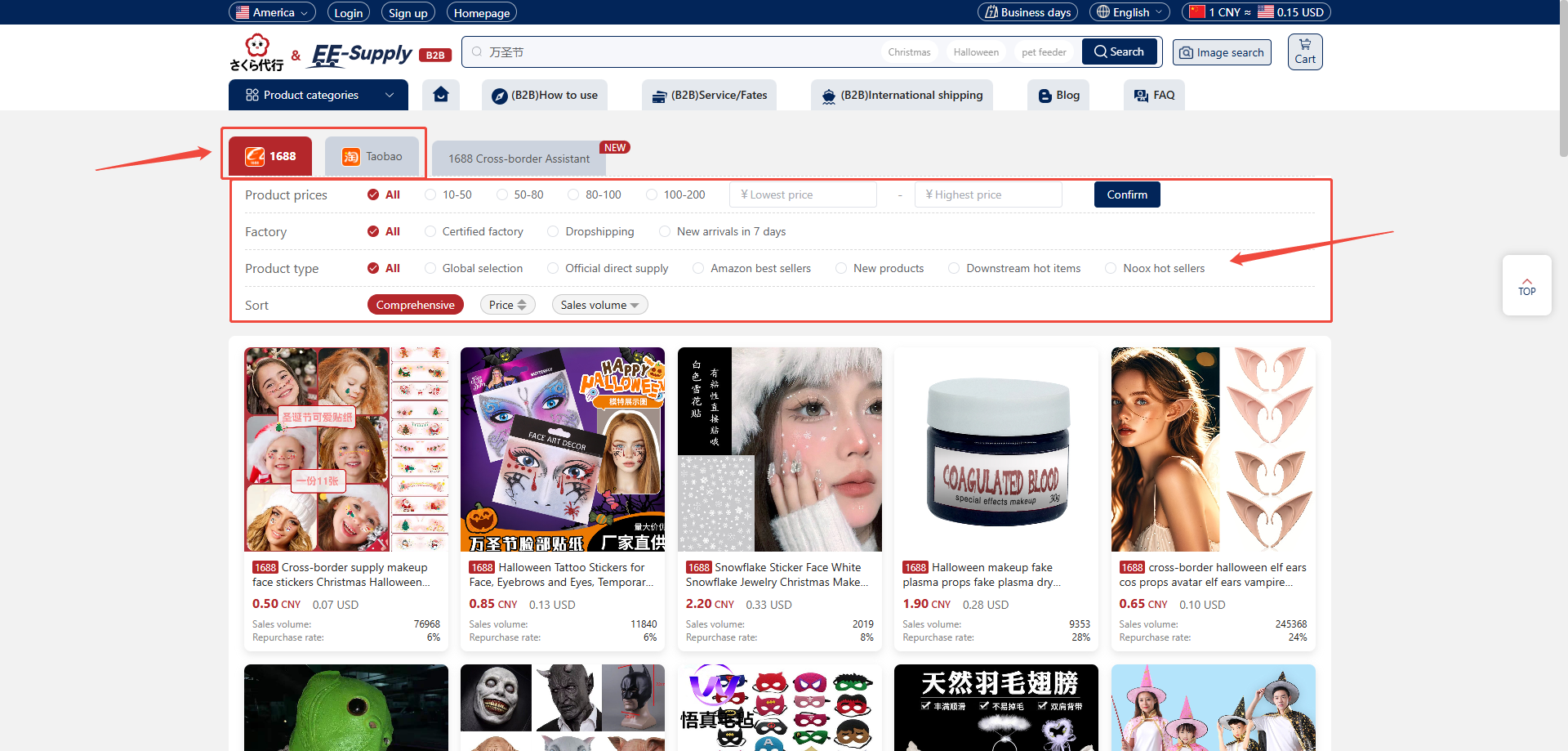Click the FAQ chat icon
The height and width of the screenshot is (751, 1568).
coord(1141,96)
